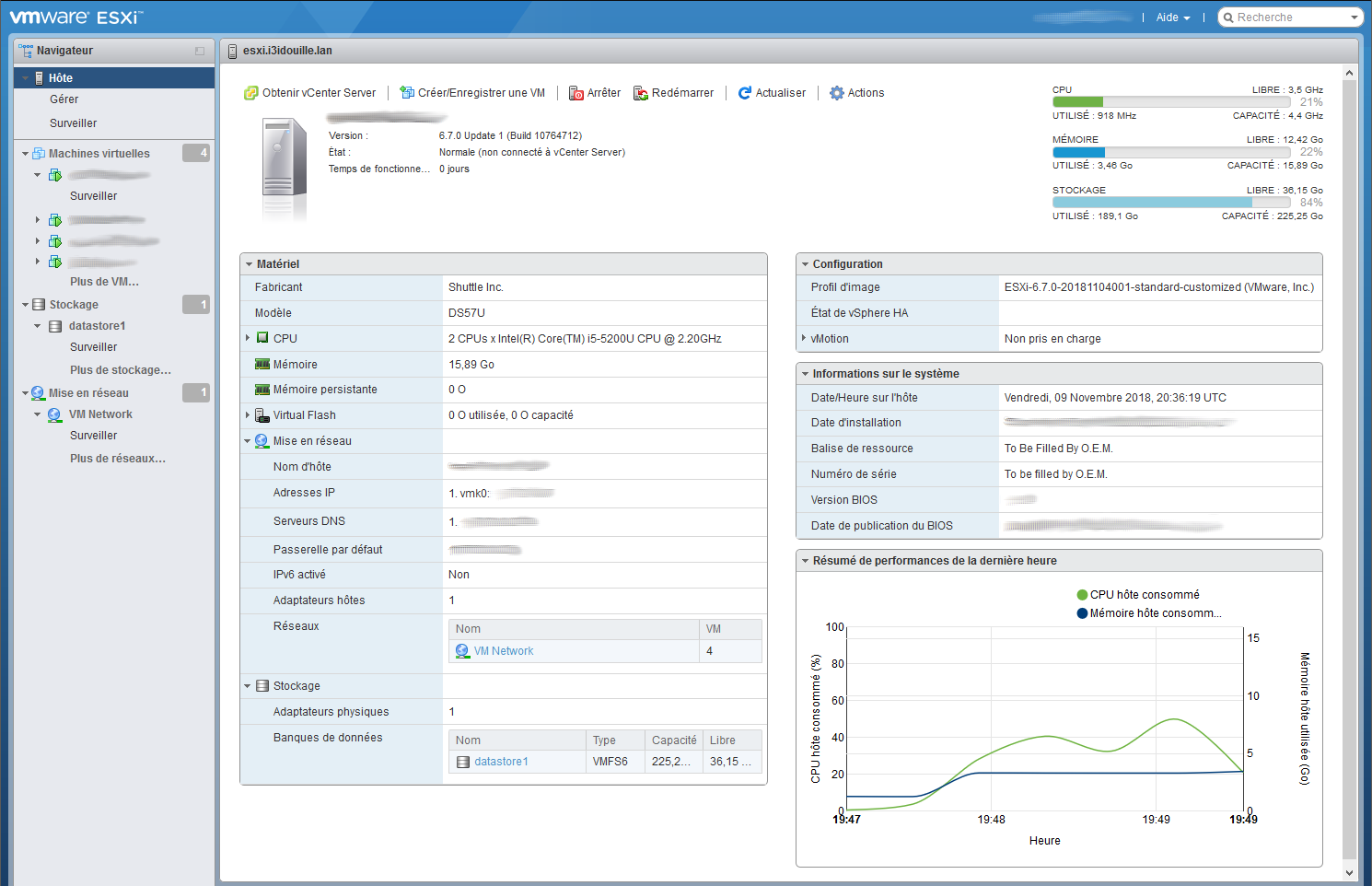Viewport: 1372px width, 886px height.
Task: Expand the Virtual Flash row
Action: click(248, 415)
